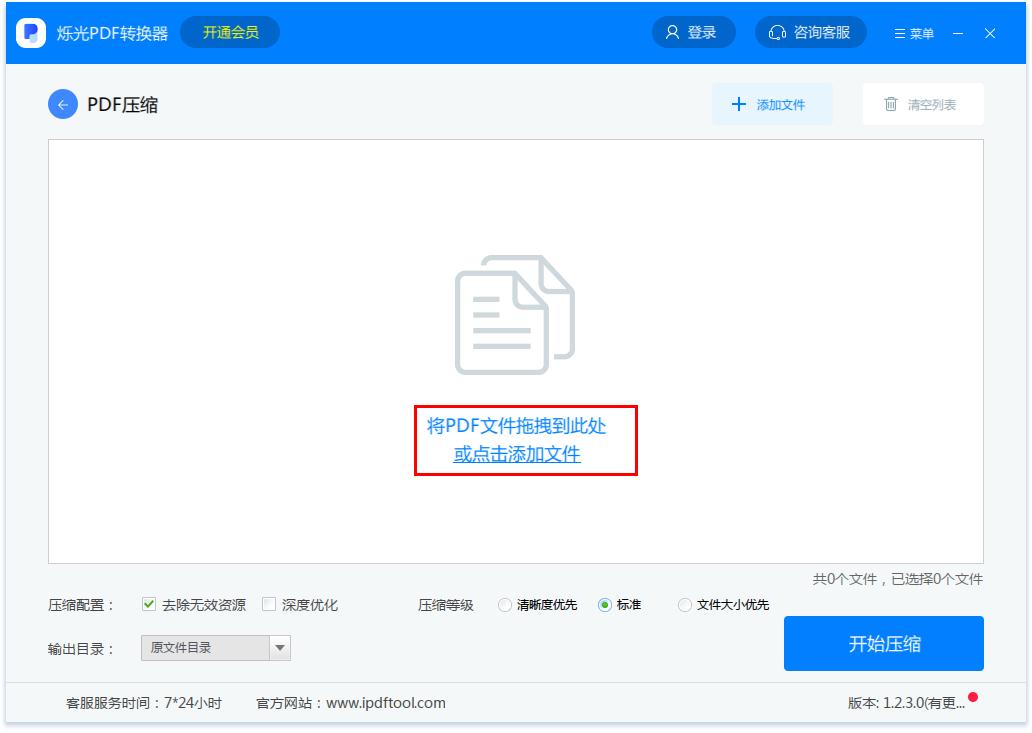Click the plus icon beside 添加文件
This screenshot has width=1032, height=733.
(x=738, y=103)
